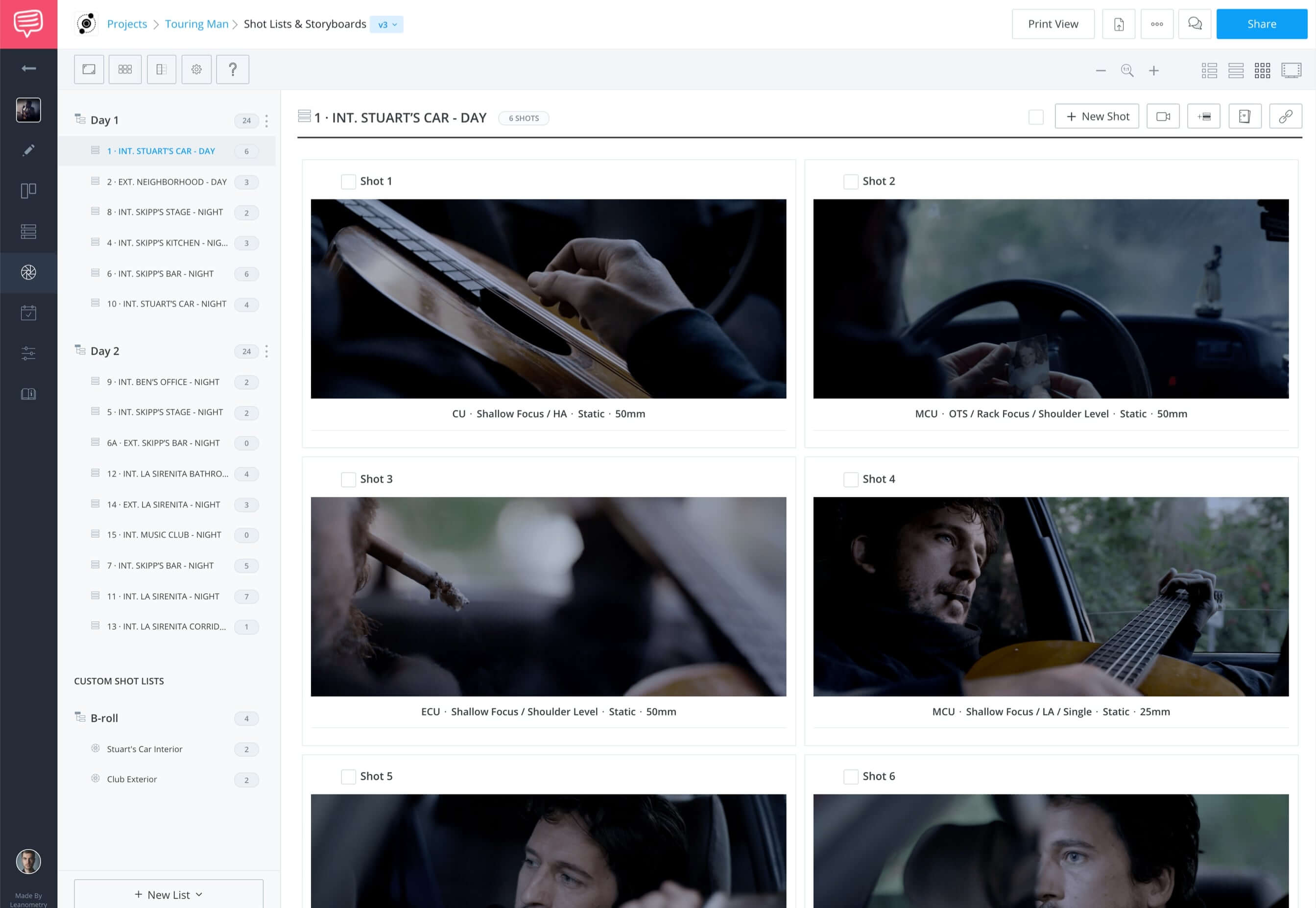Image resolution: width=1316 pixels, height=908 pixels.
Task: Click the video camera icon next to New Shot
Action: click(1162, 116)
